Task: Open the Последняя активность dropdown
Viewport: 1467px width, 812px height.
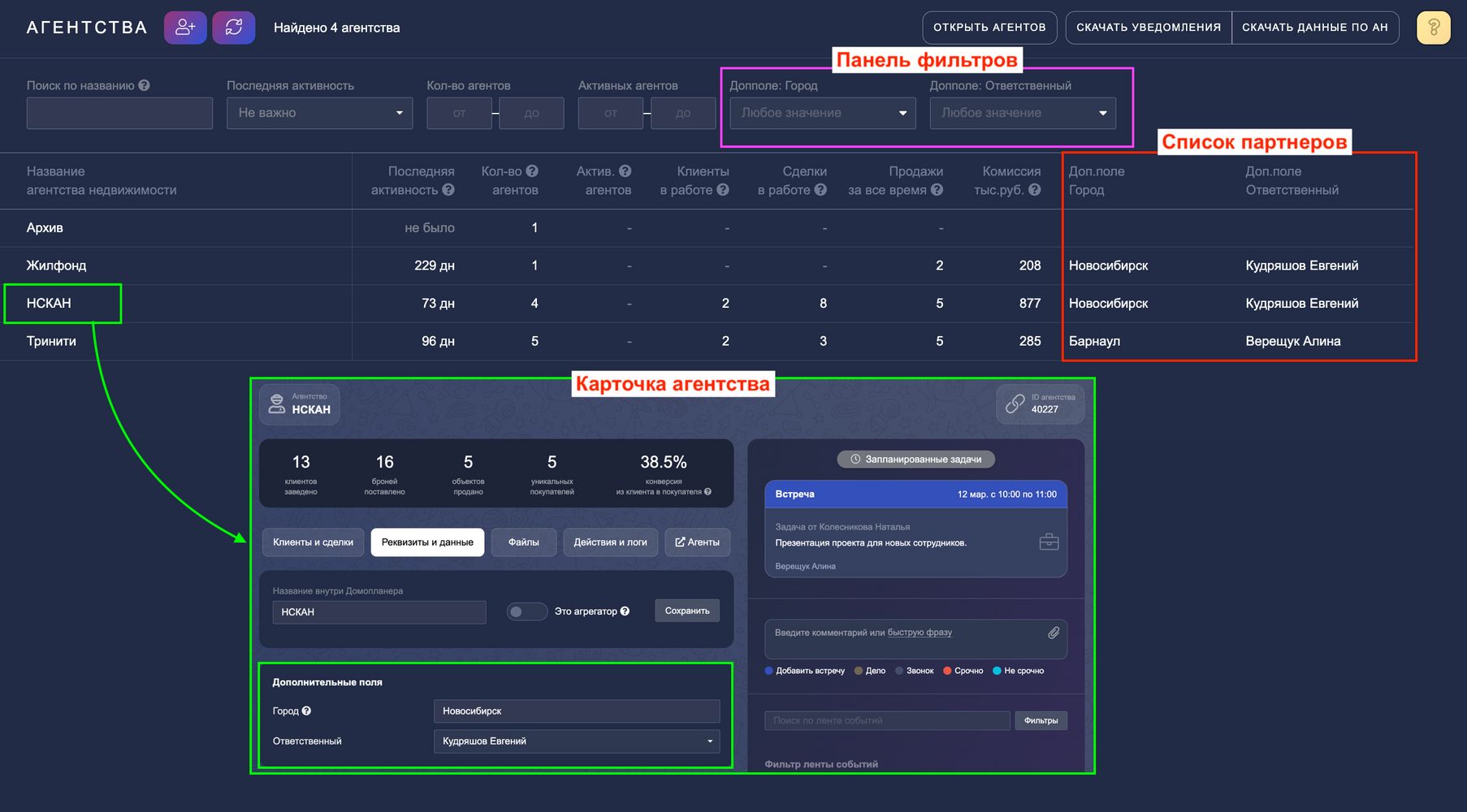Action: (x=319, y=113)
